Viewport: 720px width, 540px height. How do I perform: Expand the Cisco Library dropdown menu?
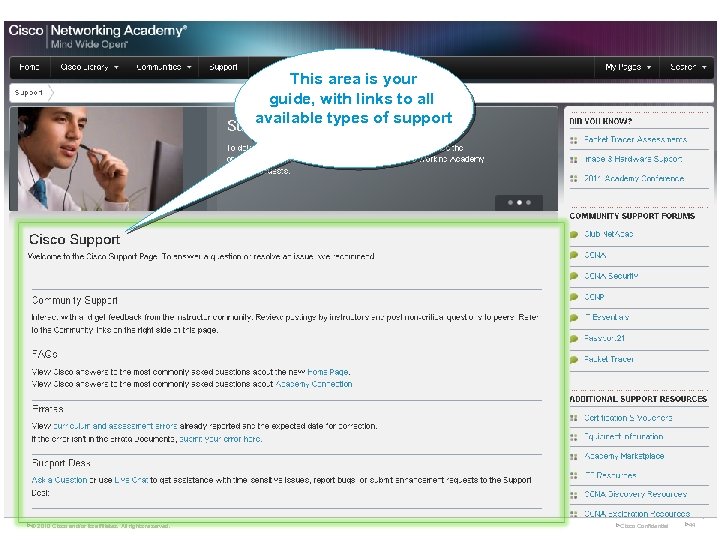coord(89,67)
